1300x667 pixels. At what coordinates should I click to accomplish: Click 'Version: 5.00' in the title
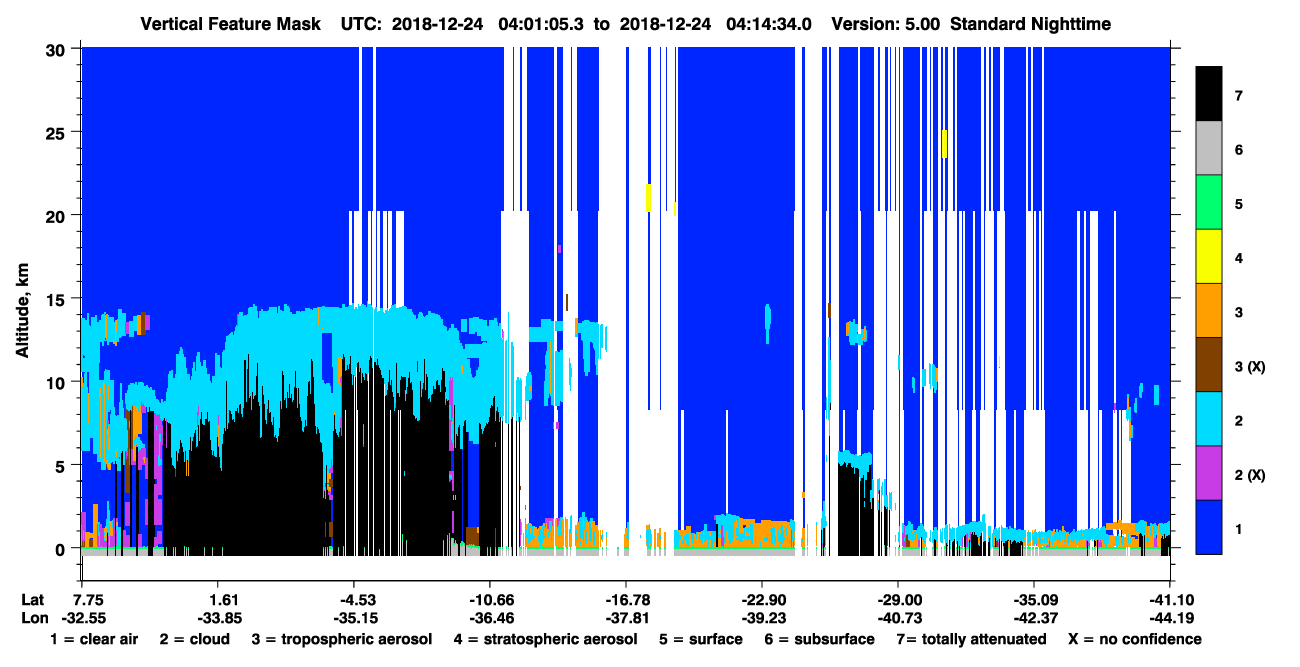(x=886, y=24)
